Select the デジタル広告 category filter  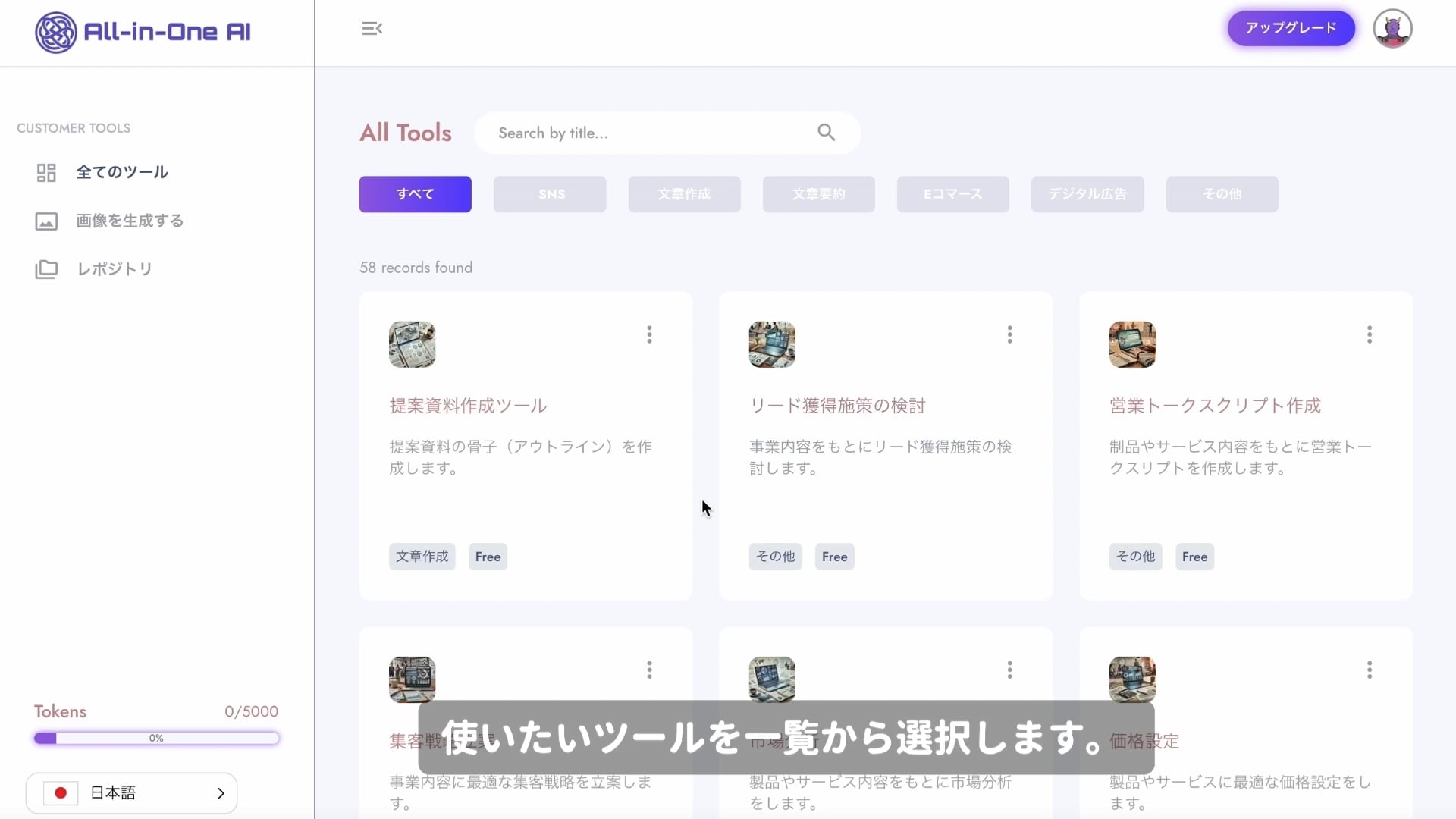1087,194
